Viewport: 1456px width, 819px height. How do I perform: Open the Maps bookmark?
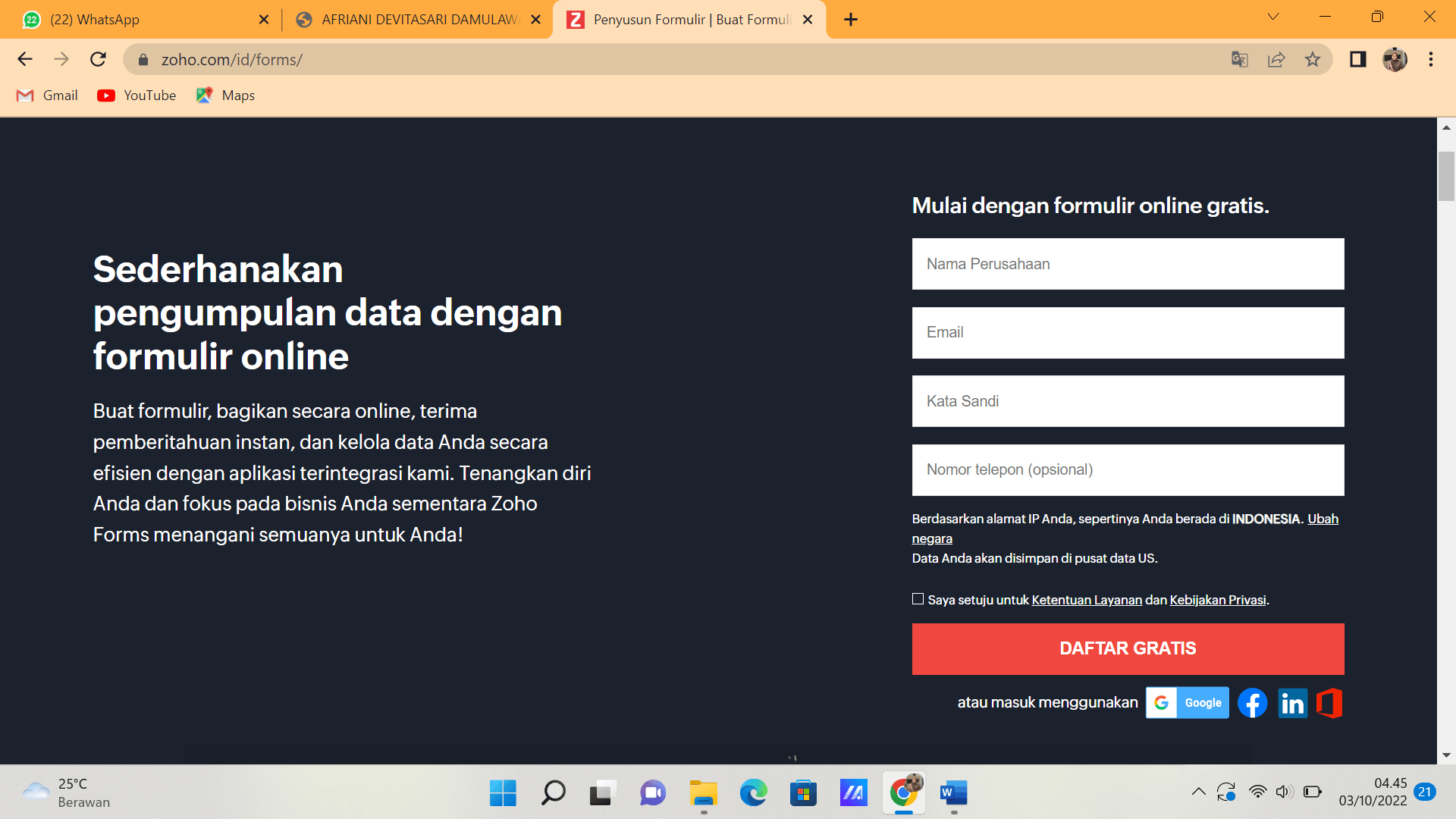click(x=225, y=96)
